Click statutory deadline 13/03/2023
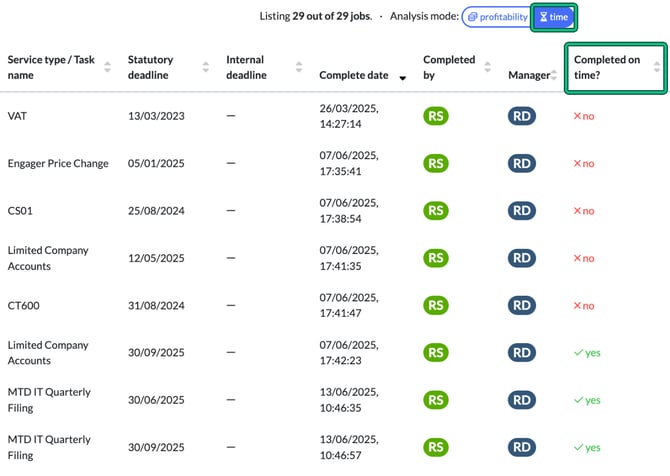This screenshot has height=476, width=670. [x=156, y=116]
